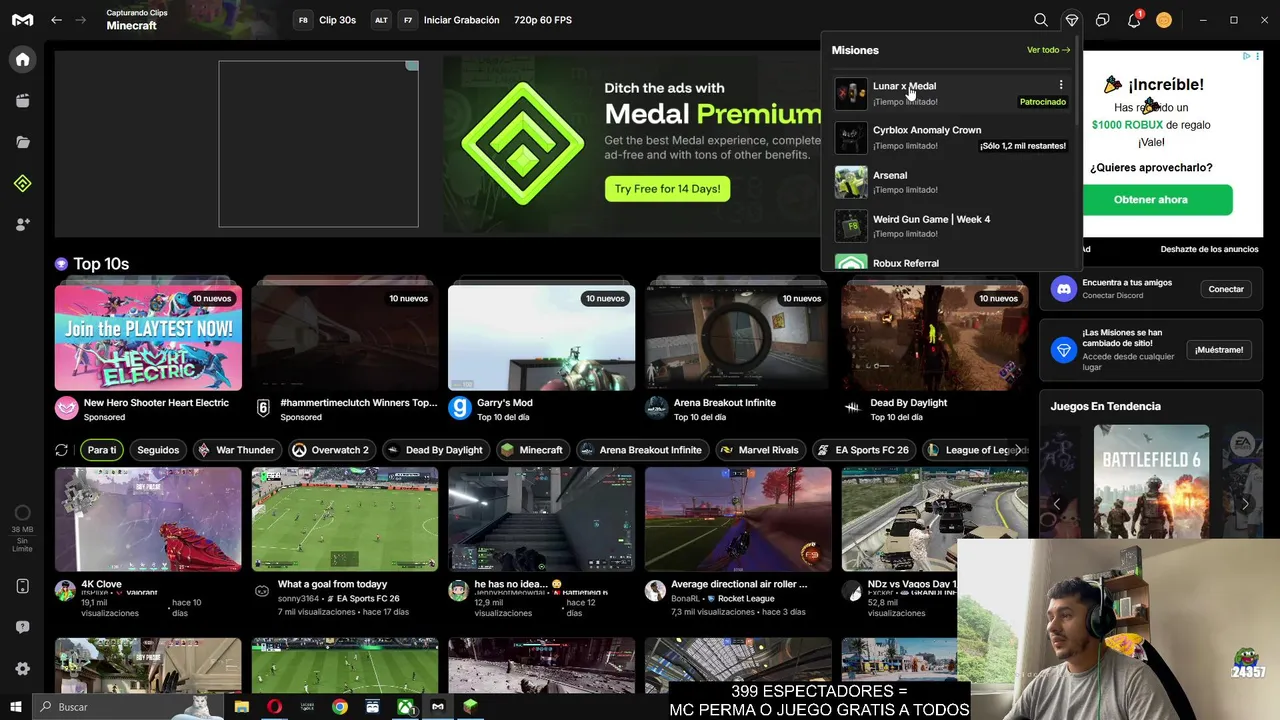Open Battlefield 6 trending game card
The image size is (1280, 720).
(1151, 482)
